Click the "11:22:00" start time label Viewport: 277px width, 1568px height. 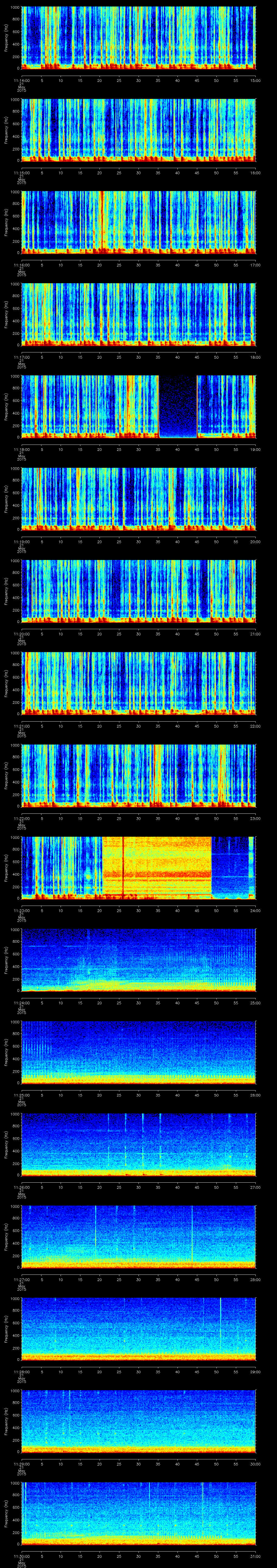tap(22, 818)
